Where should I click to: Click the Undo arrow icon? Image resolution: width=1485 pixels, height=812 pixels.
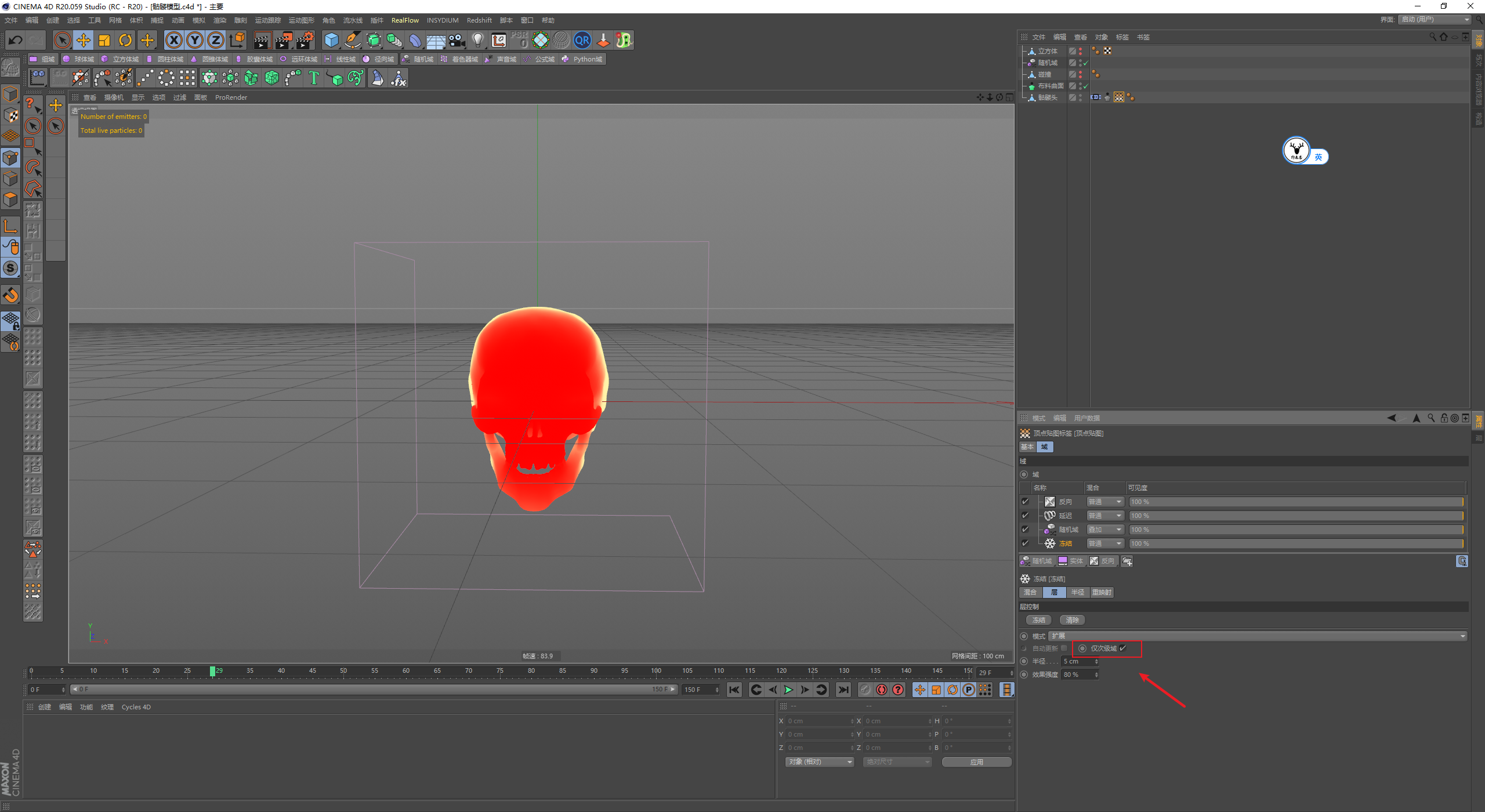point(16,40)
